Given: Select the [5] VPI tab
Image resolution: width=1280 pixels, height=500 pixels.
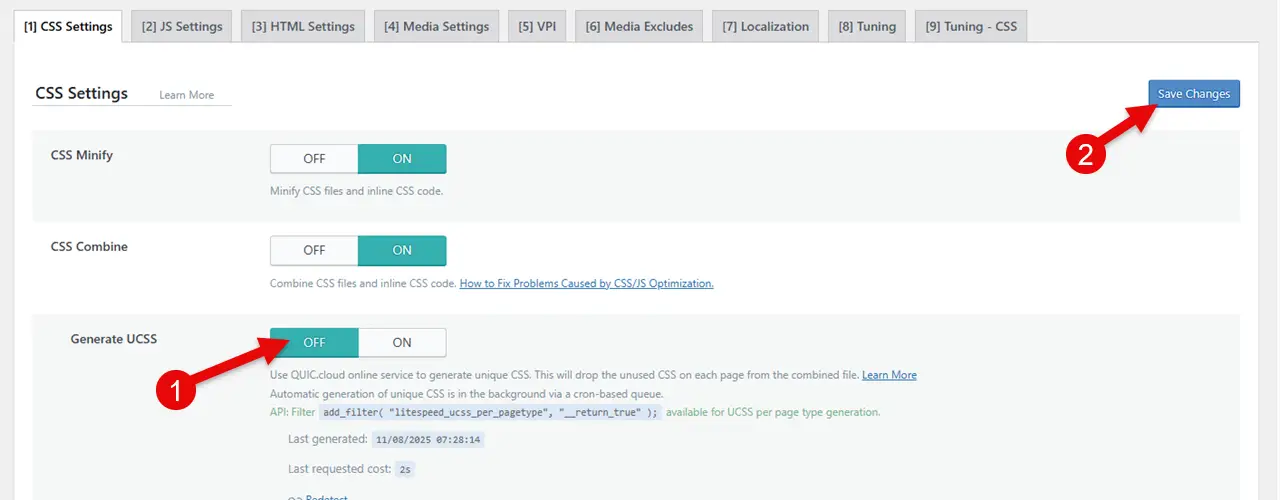Looking at the screenshot, I should [537, 26].
